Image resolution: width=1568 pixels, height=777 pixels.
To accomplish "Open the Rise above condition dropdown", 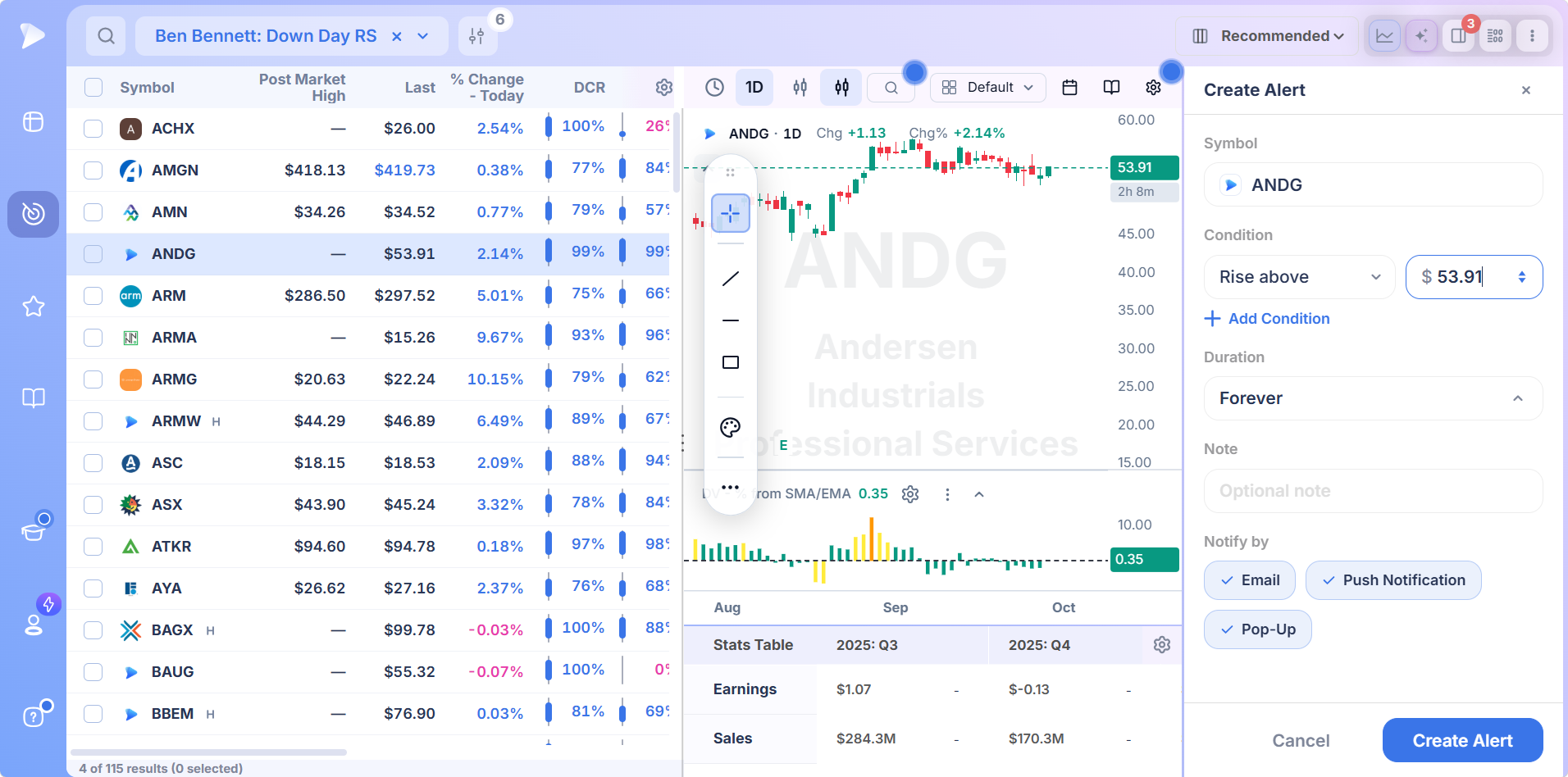I will (1299, 277).
